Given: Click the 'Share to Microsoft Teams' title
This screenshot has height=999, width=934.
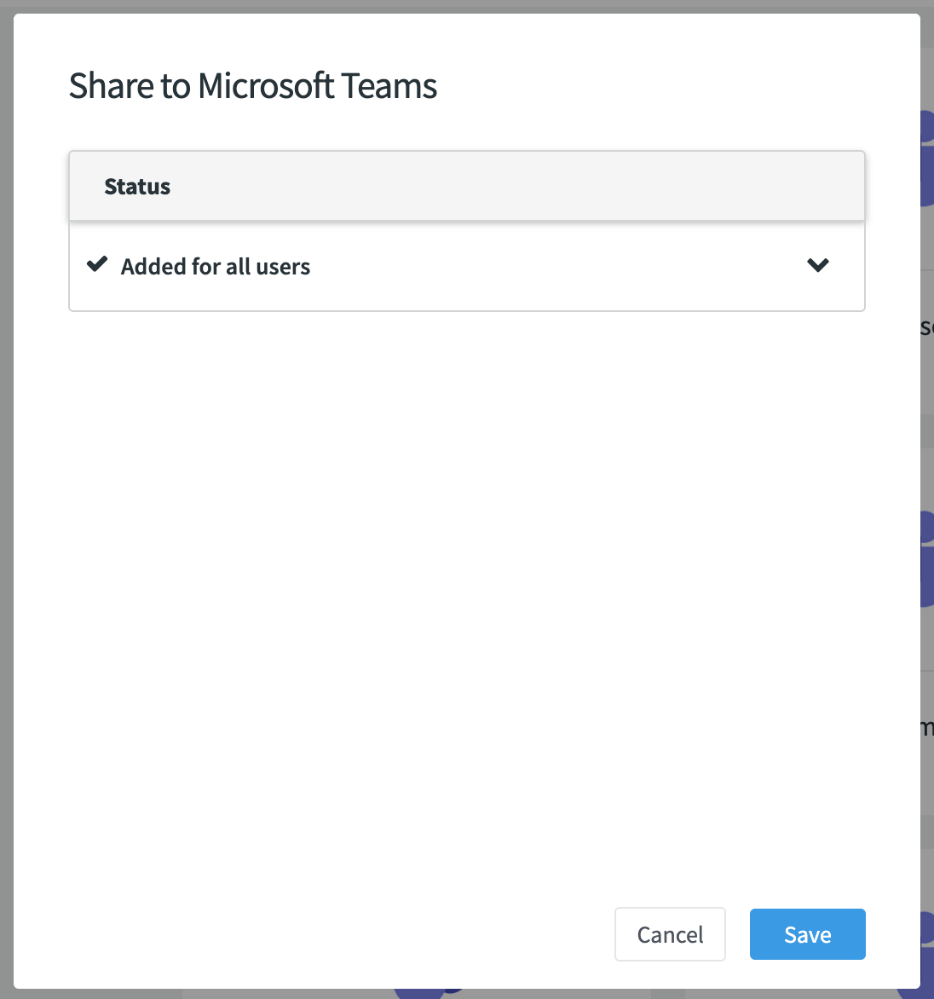Looking at the screenshot, I should pyautogui.click(x=253, y=85).
